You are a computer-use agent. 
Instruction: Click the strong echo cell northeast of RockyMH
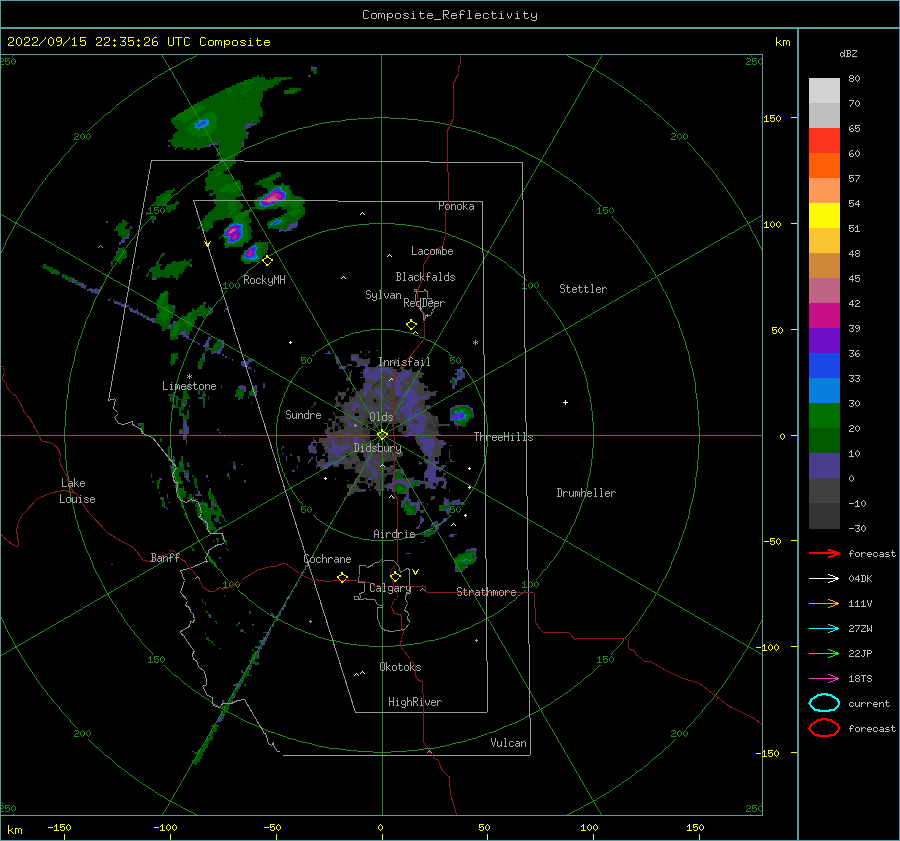click(x=272, y=197)
